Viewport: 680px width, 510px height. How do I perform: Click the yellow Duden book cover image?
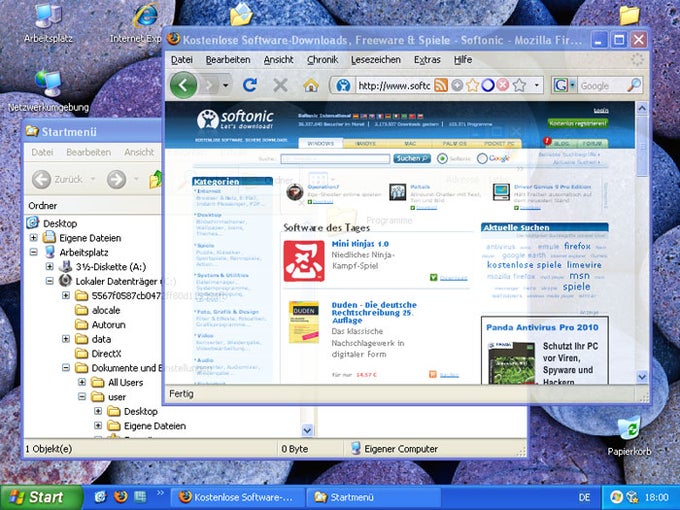click(304, 321)
